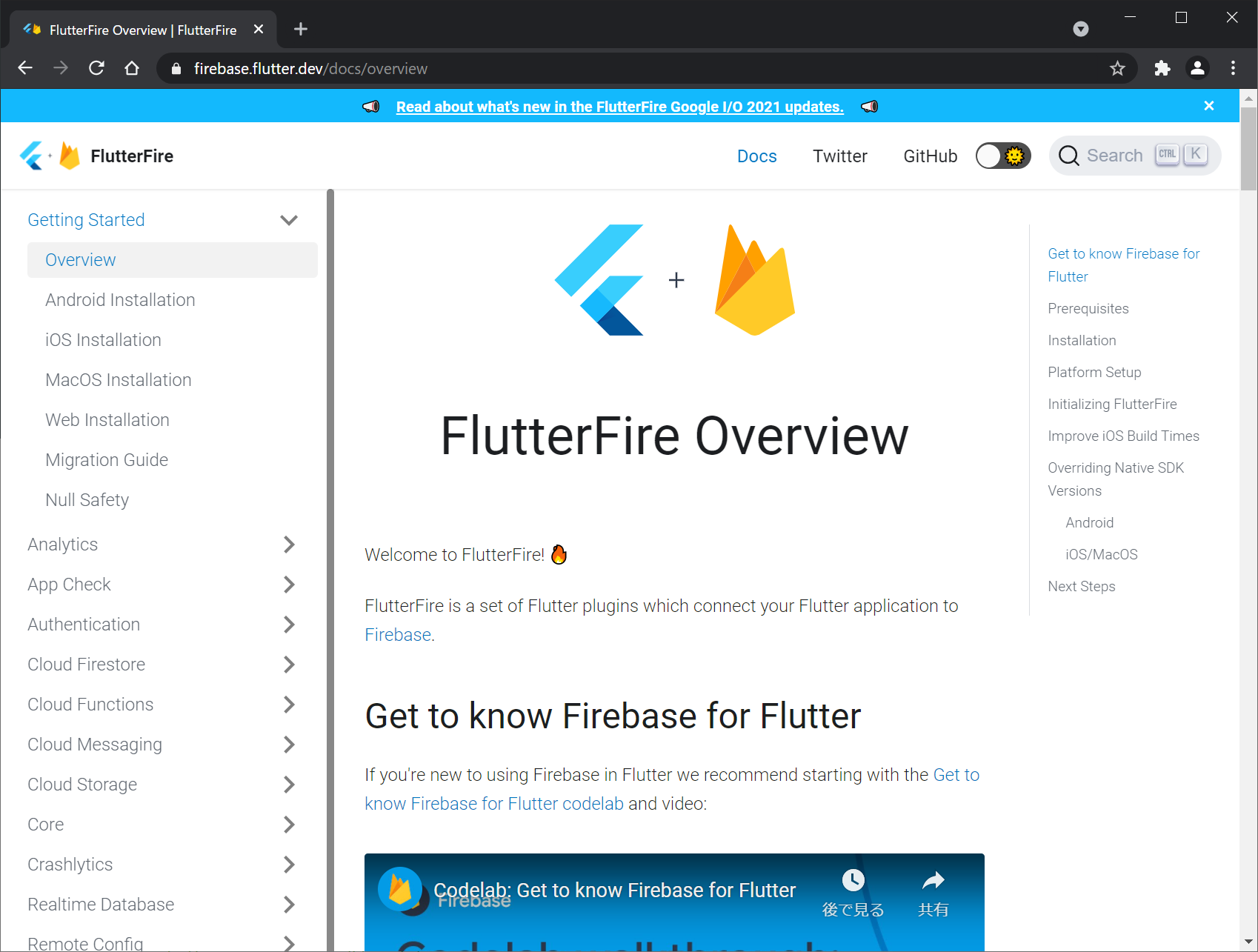Click the scrollbar down arrow

[x=1248, y=943]
